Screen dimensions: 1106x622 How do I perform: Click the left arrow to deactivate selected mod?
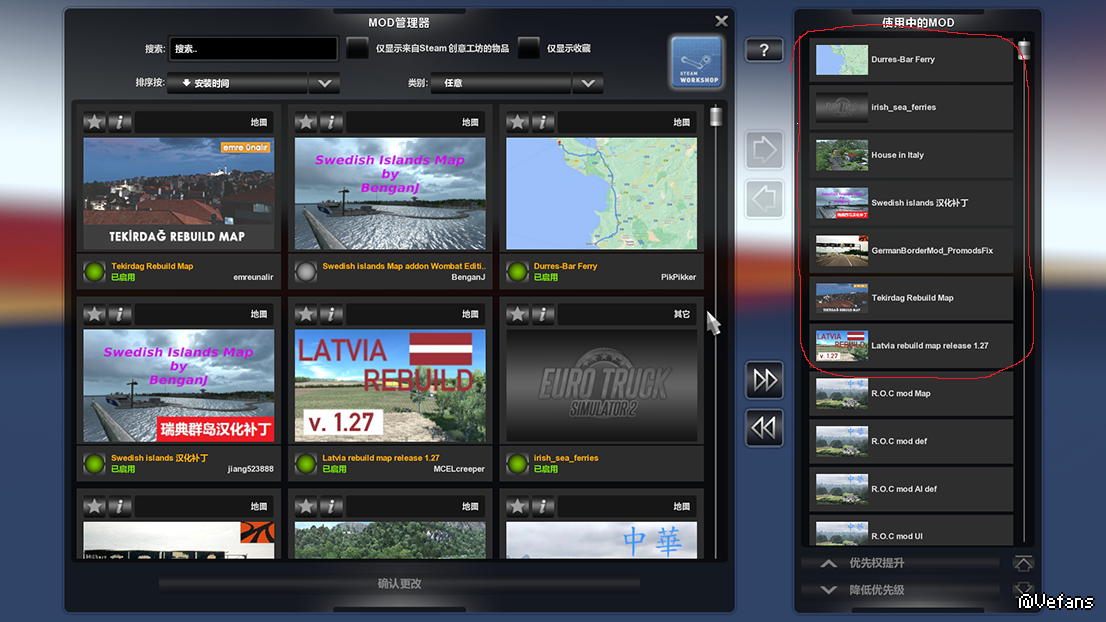tap(764, 199)
